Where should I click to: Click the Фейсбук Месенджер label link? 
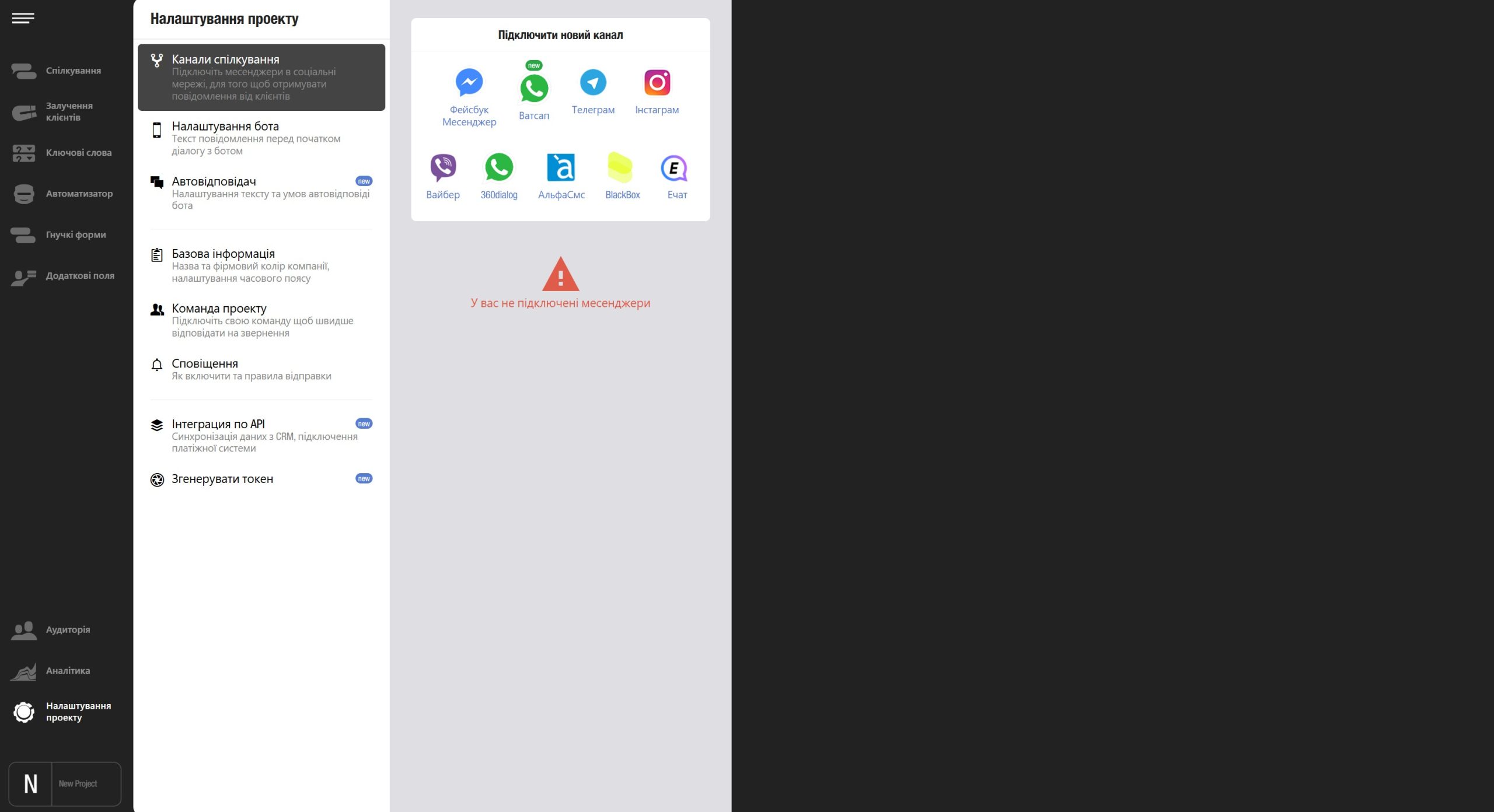pyautogui.click(x=469, y=116)
